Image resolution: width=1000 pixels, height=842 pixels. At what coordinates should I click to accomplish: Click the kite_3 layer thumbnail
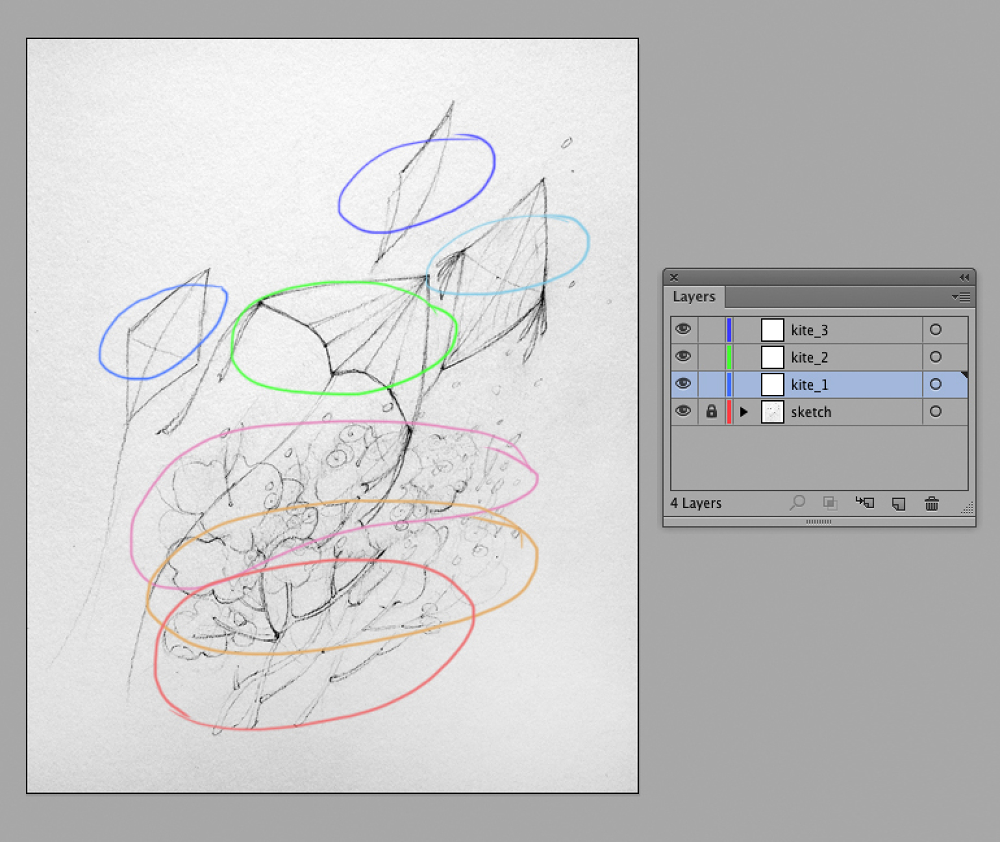pyautogui.click(x=772, y=330)
